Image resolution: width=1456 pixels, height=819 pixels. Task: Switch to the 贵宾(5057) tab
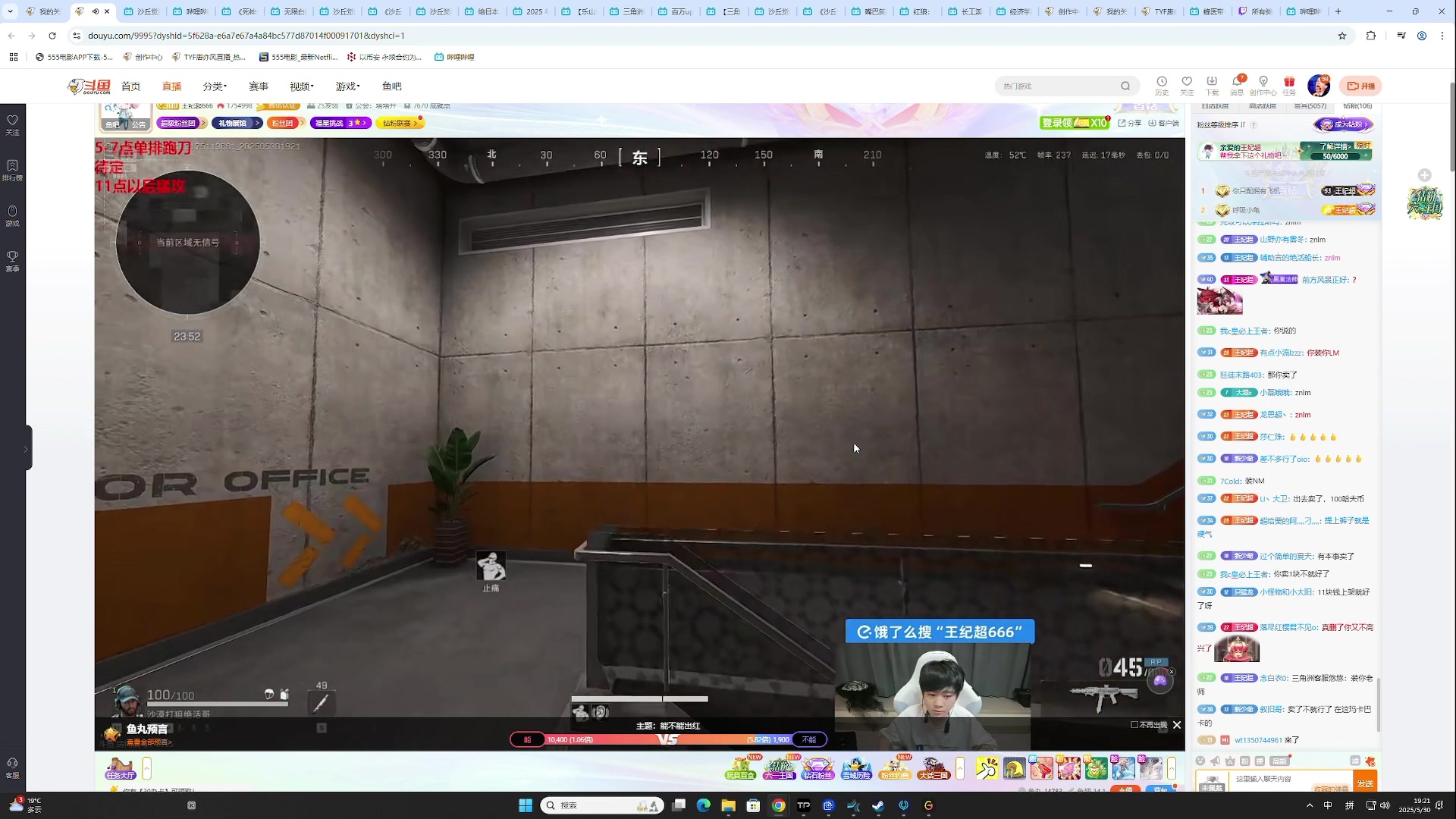pos(1310,106)
